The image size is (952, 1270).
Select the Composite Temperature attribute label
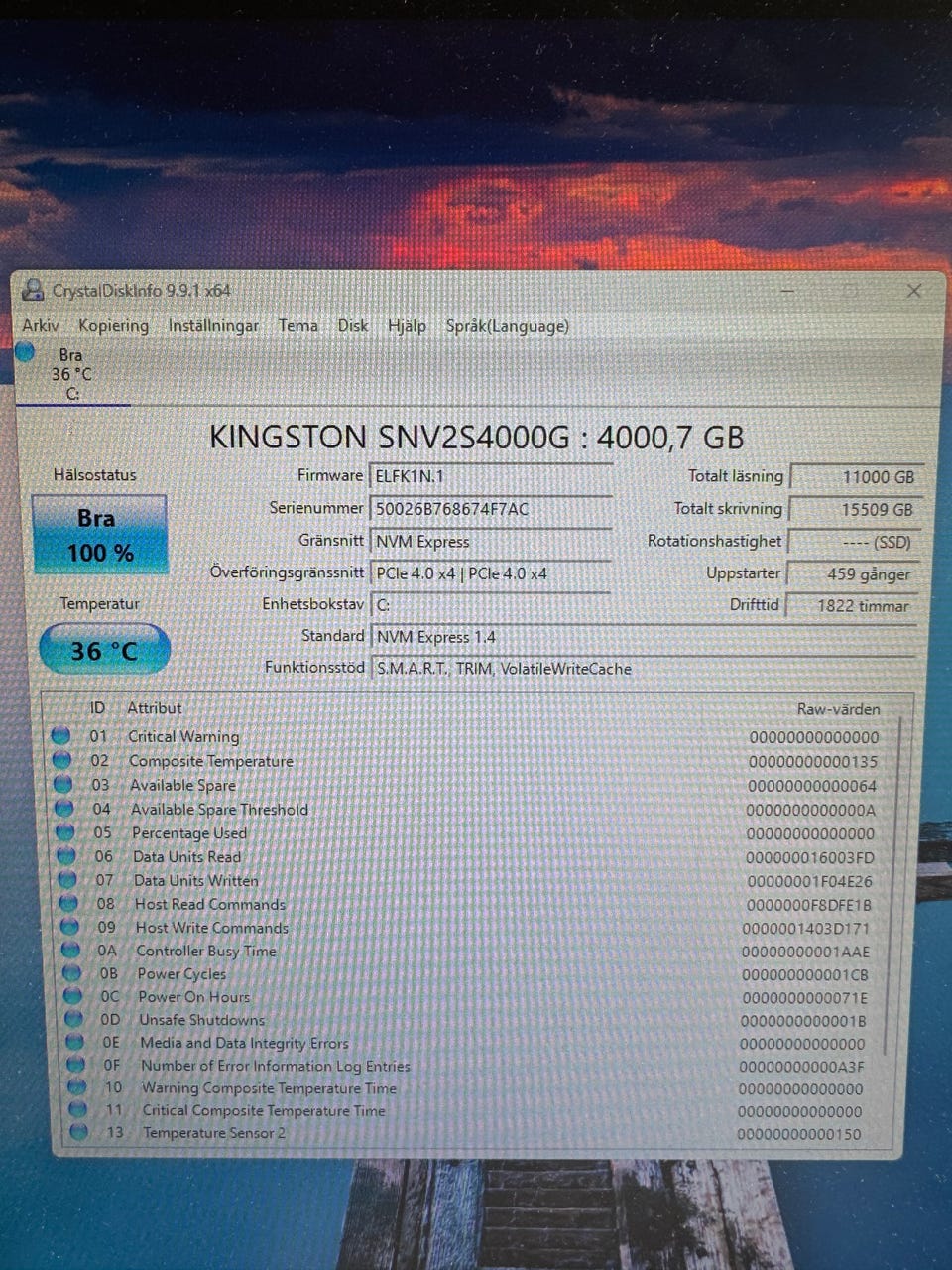click(211, 761)
